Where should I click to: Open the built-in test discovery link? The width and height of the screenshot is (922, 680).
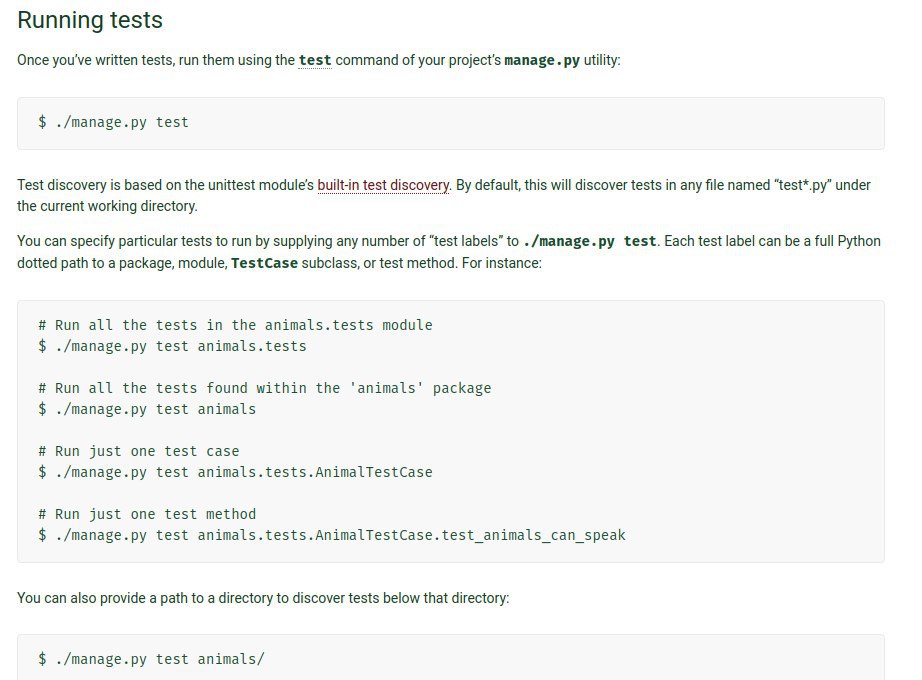[x=383, y=185]
